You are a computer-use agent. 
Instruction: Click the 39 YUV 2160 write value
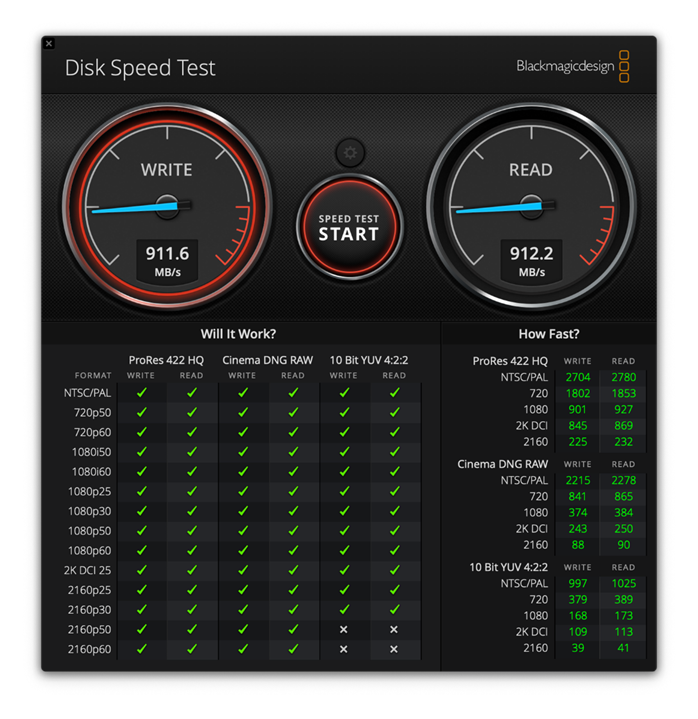tap(578, 648)
